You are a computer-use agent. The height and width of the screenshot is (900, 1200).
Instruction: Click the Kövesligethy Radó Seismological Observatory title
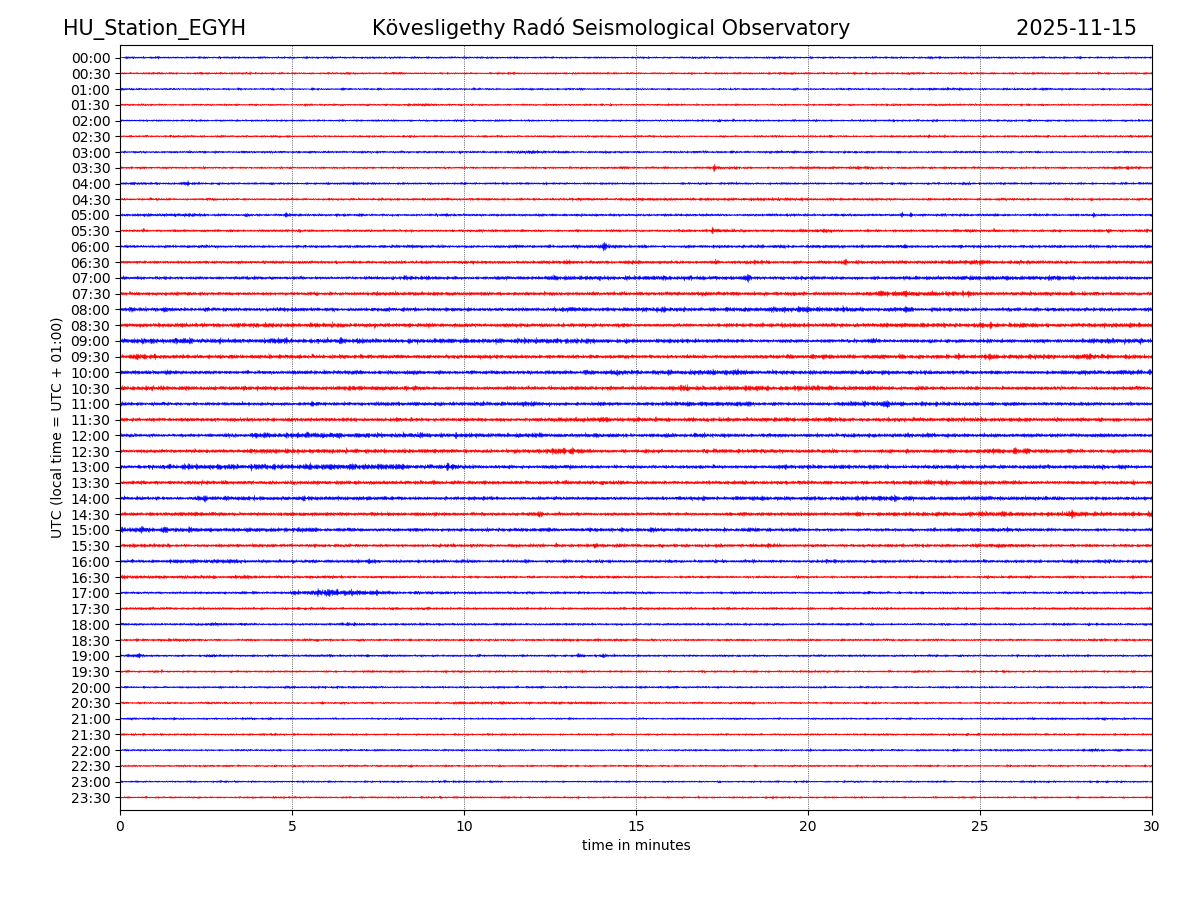610,28
